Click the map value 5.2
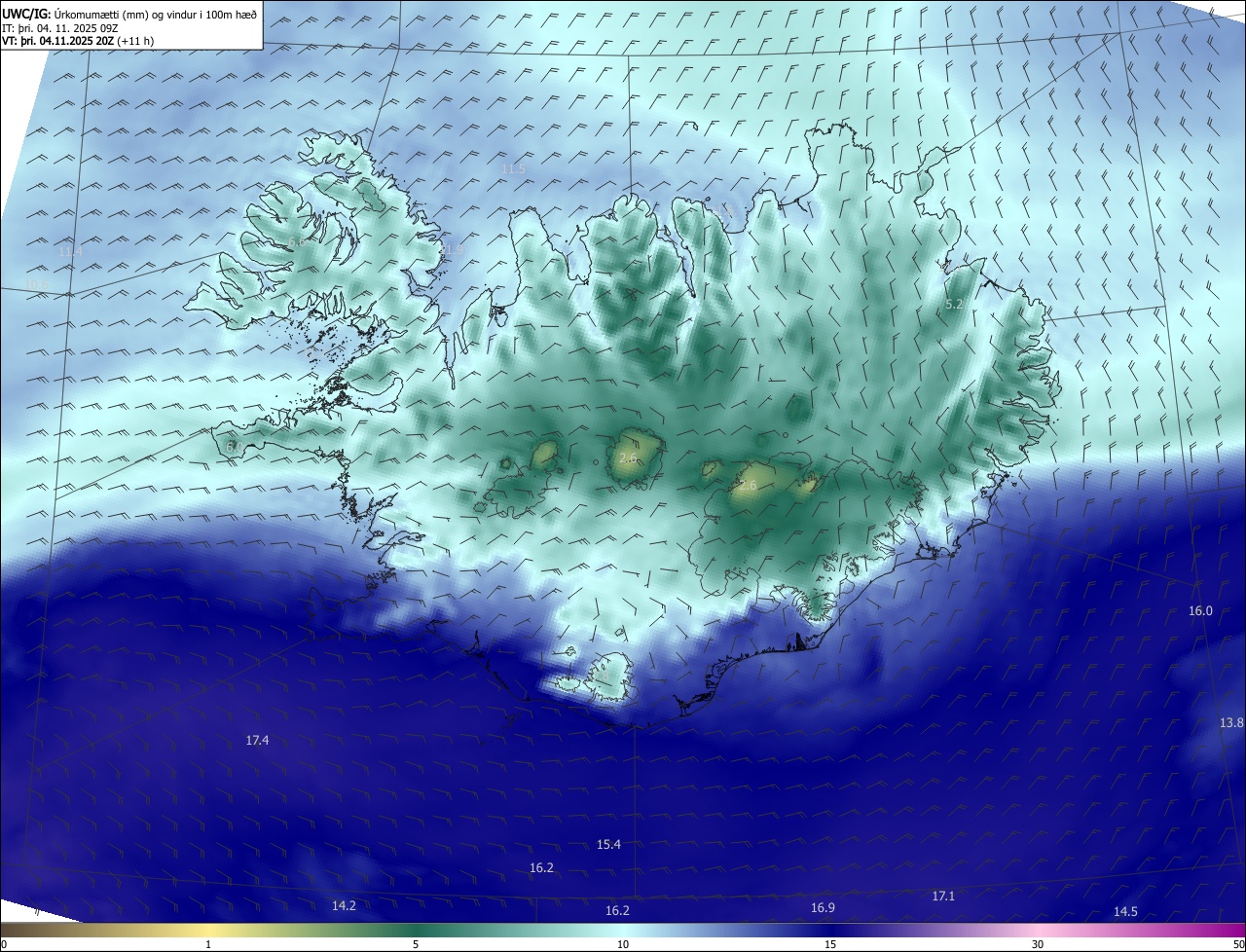The image size is (1246, 952). 955,305
